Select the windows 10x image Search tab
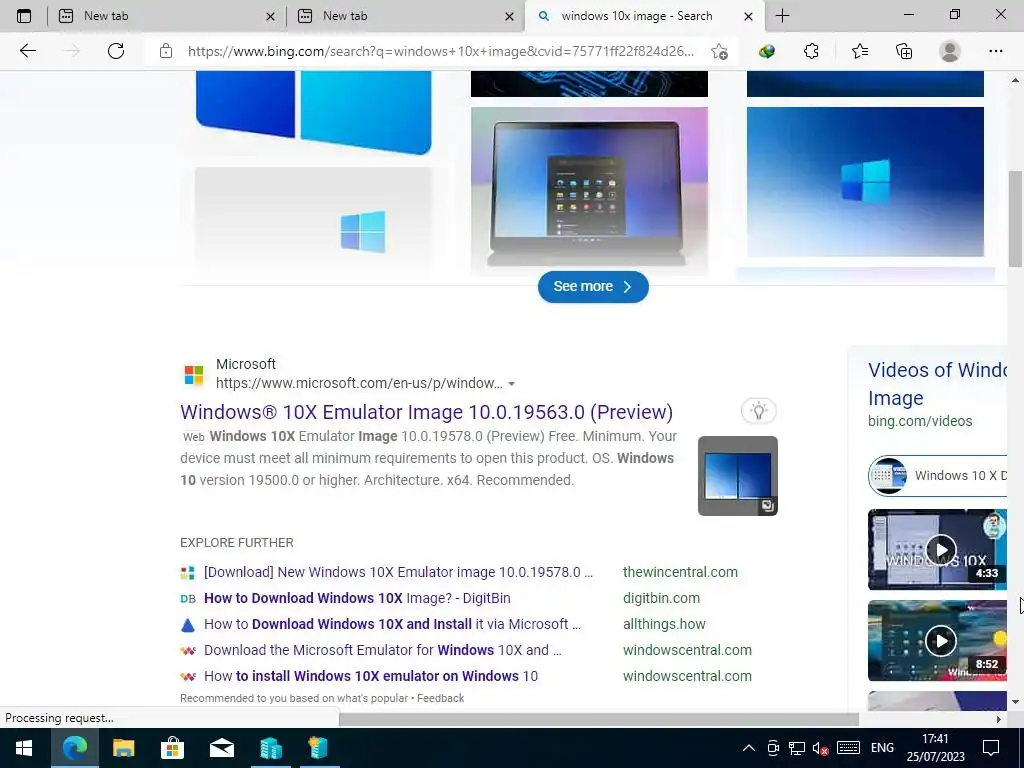 click(643, 16)
